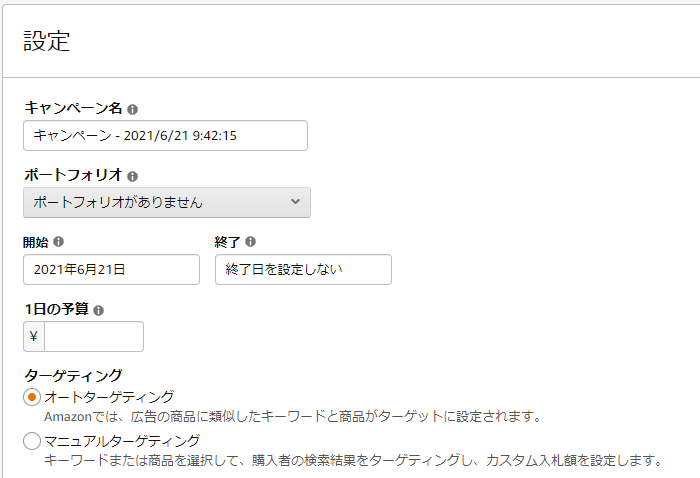The width and height of the screenshot is (700, 478).
Task: Click the daily budget amount field
Action: tap(94, 337)
